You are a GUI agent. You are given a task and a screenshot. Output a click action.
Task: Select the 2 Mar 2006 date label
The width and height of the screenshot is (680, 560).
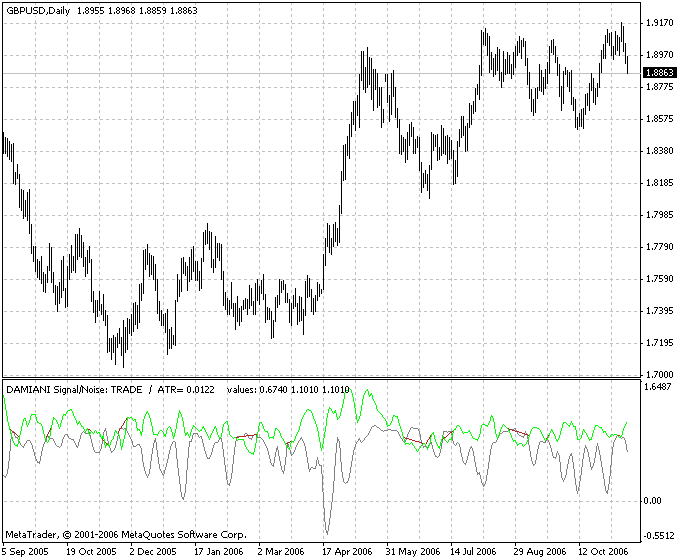point(281,551)
